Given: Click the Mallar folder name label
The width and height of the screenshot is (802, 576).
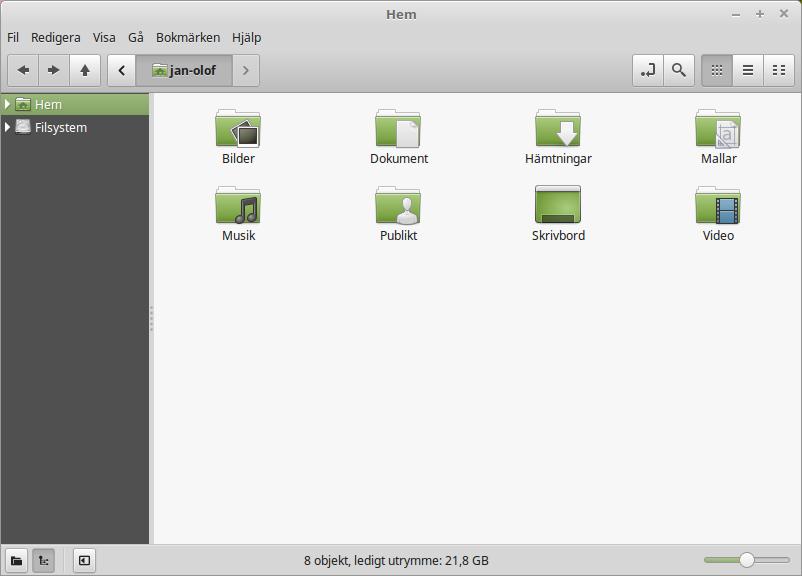Looking at the screenshot, I should 719,159.
